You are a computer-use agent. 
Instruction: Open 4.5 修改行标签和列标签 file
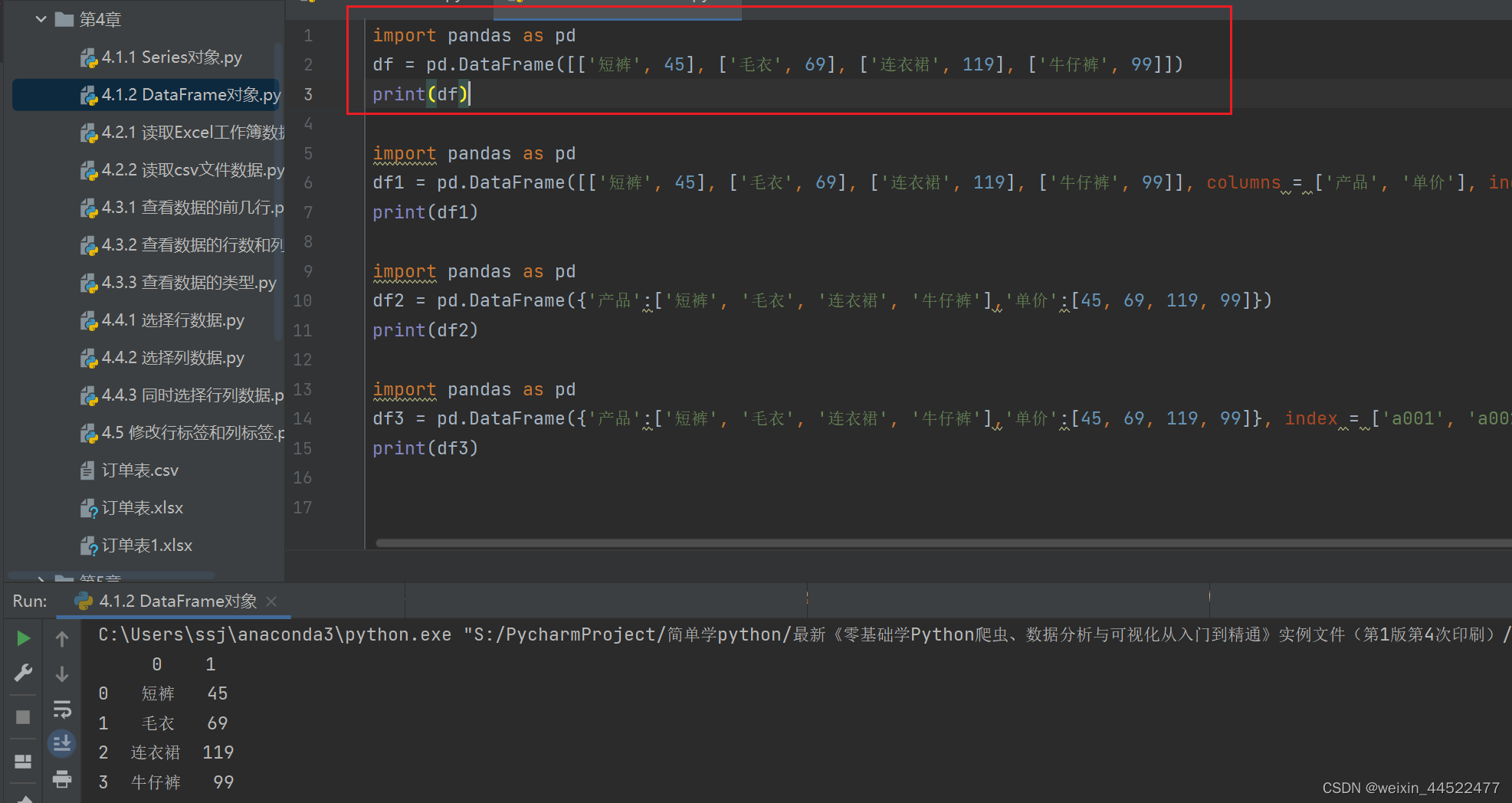(x=192, y=433)
